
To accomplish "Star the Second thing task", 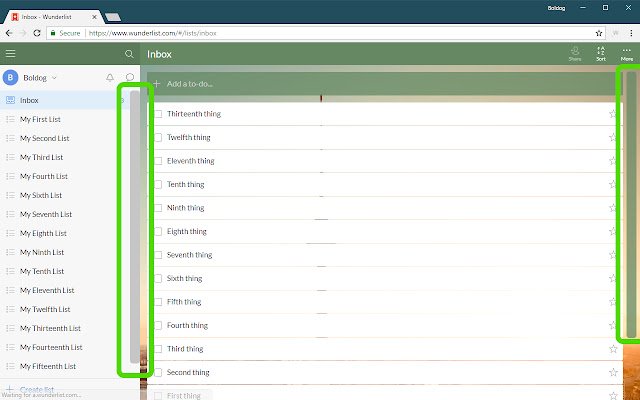I will point(613,372).
